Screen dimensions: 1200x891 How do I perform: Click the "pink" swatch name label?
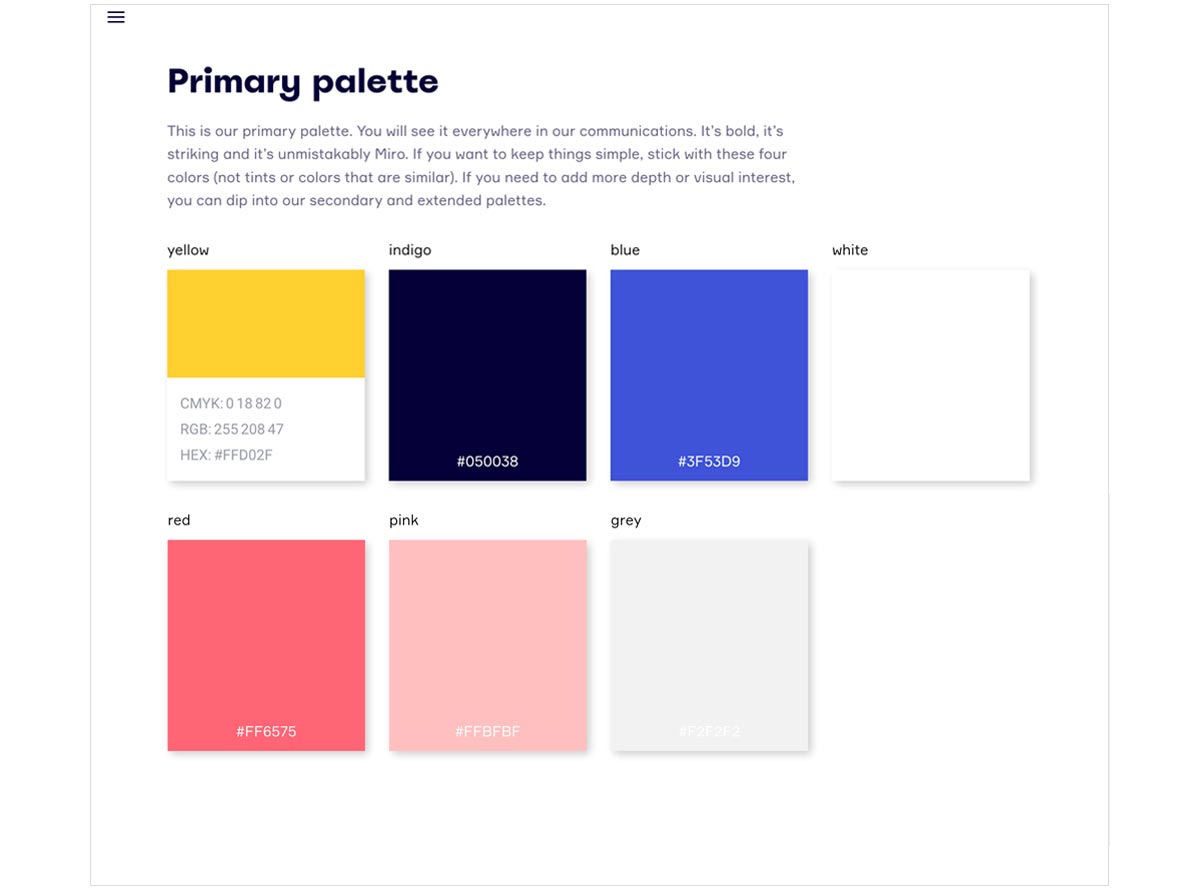pyautogui.click(x=404, y=520)
